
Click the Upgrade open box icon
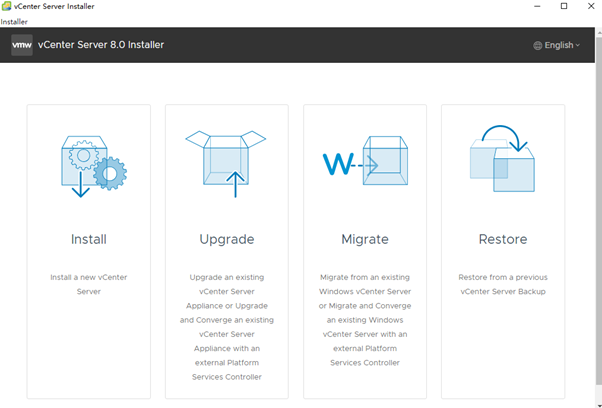point(226,164)
